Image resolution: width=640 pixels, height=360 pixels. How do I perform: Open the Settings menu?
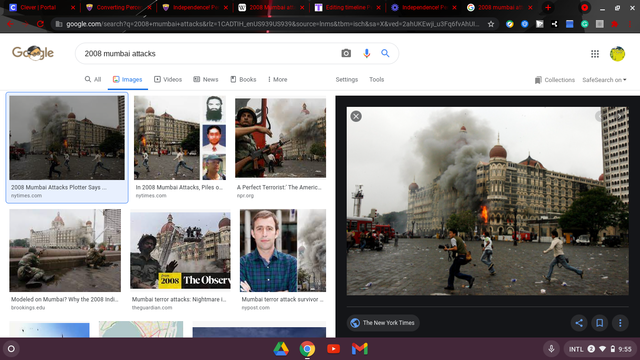[347, 80]
